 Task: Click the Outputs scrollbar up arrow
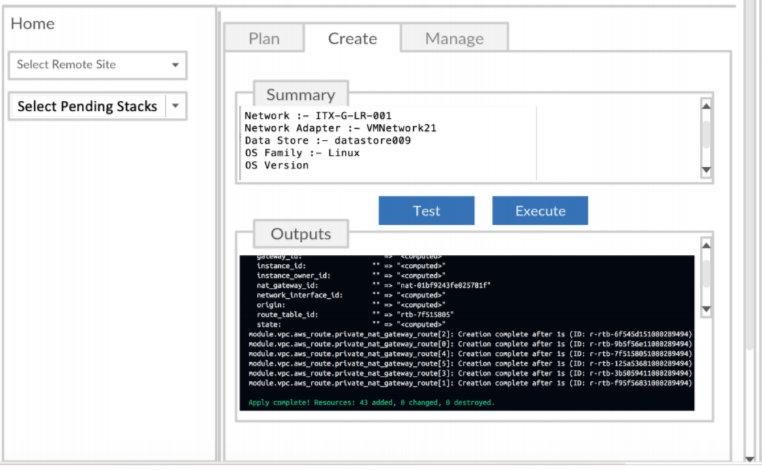coord(706,245)
